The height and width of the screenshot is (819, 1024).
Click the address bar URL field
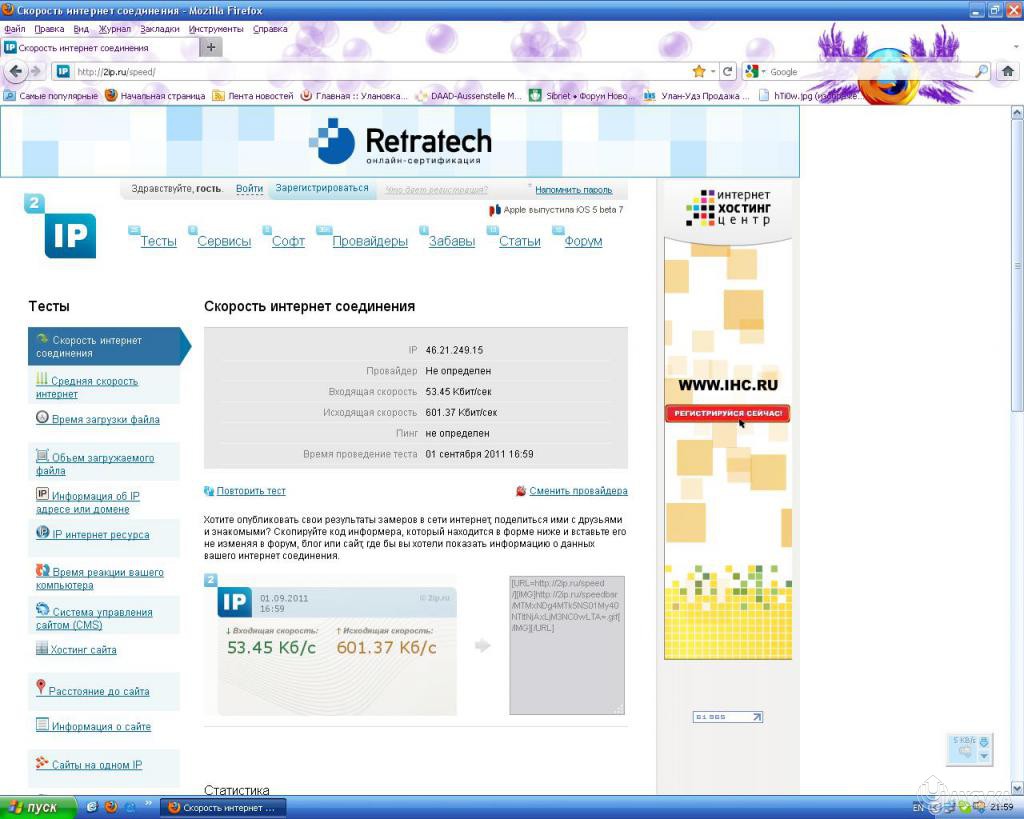click(380, 72)
